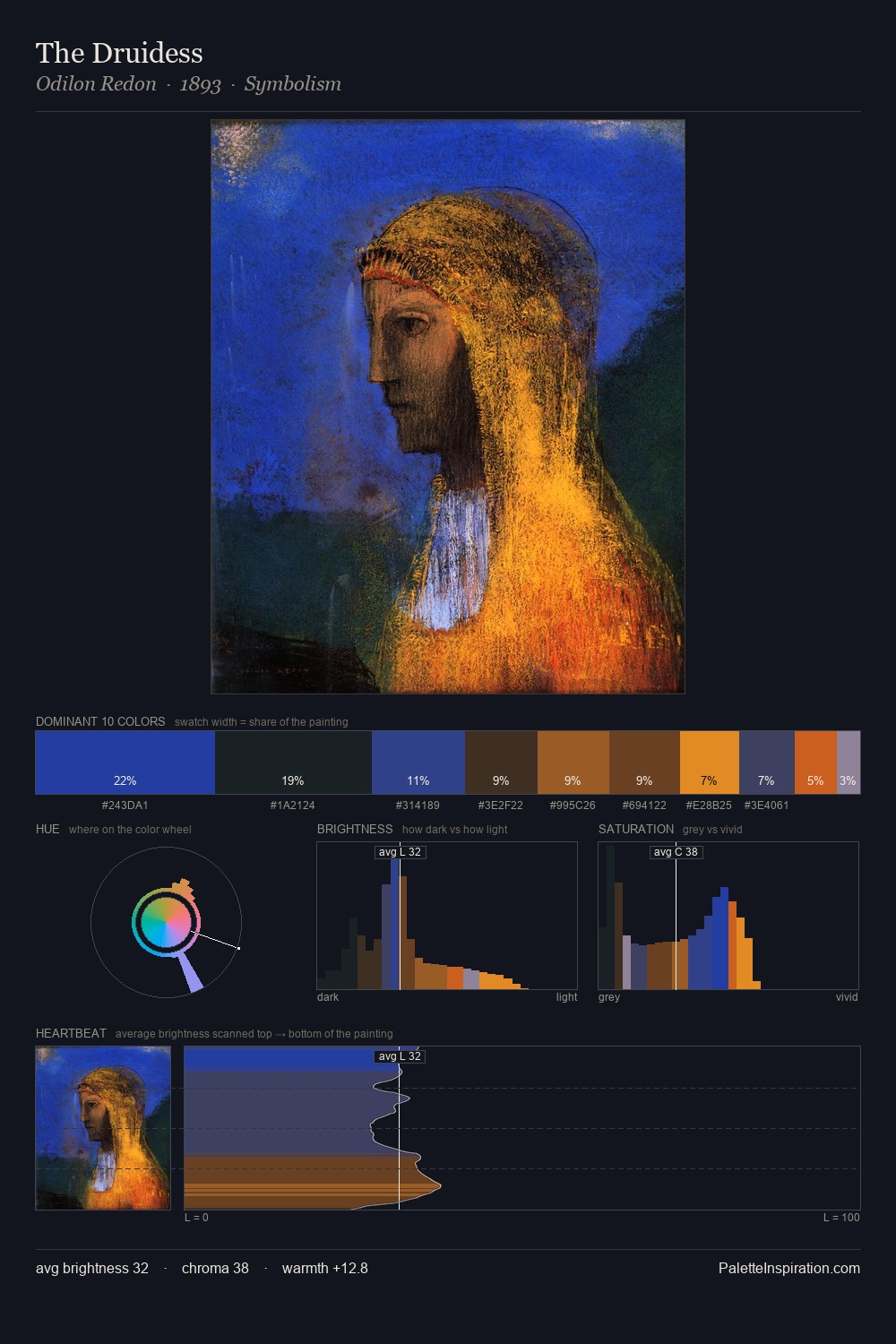This screenshot has width=896, height=1344.
Task: Click the large Druidess painting image
Action: pyautogui.click(x=448, y=407)
